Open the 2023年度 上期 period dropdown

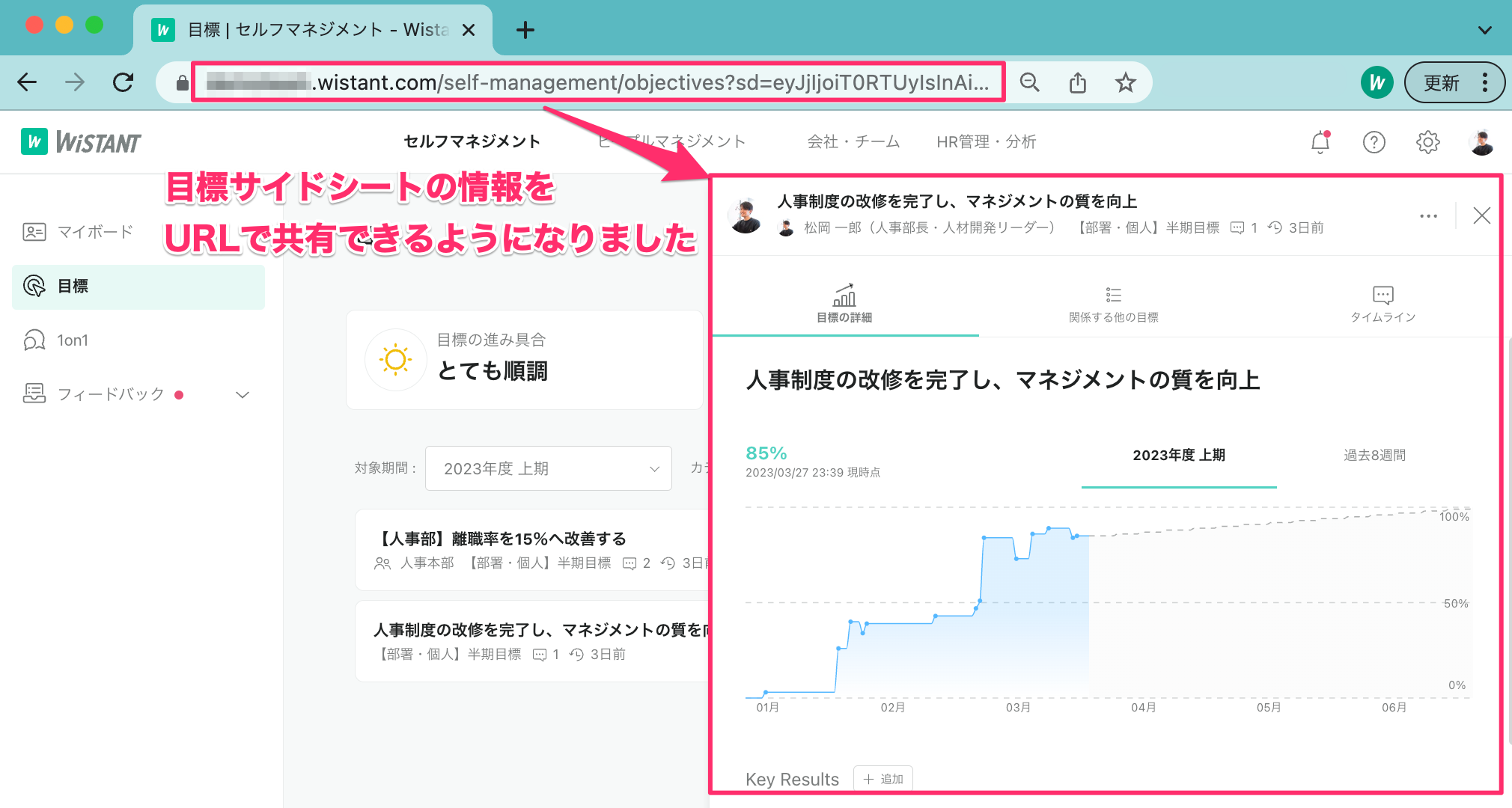pos(548,468)
